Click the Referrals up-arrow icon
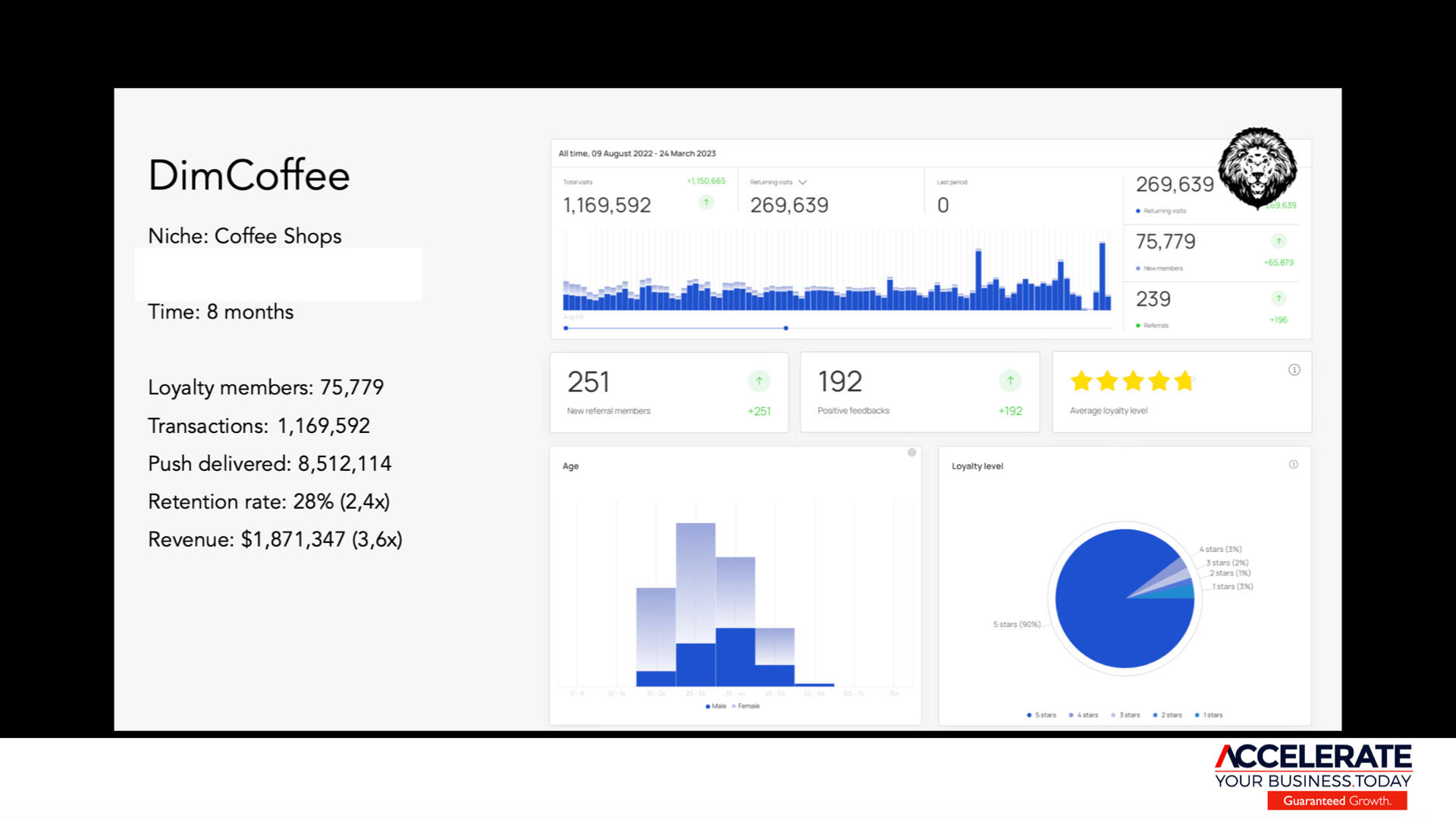Viewport: 1456px width, 819px height. click(1279, 298)
